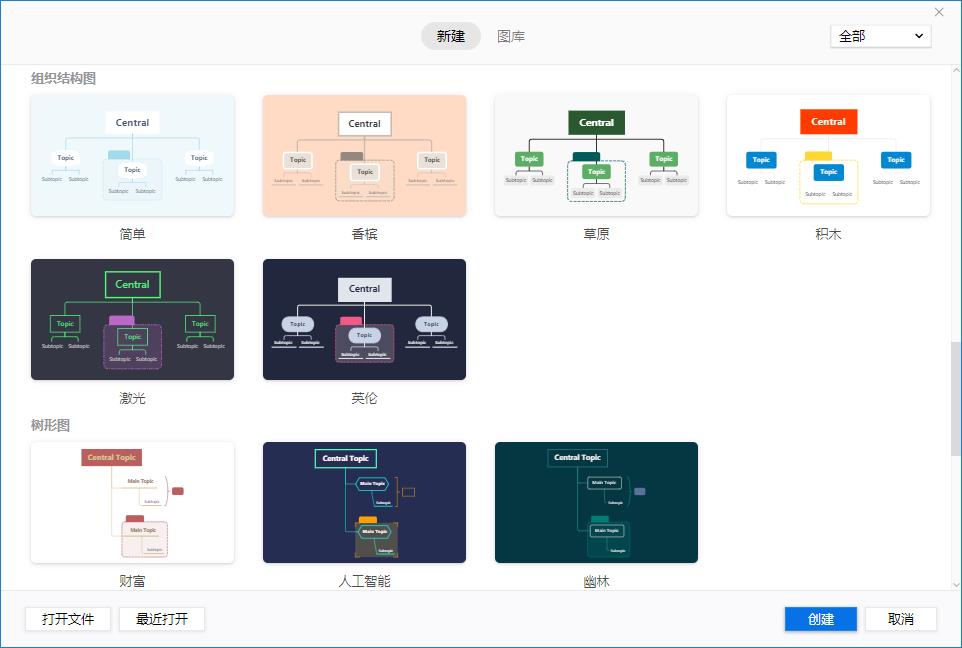Click the 香槟 template label
This screenshot has height=648, width=962.
tap(364, 234)
